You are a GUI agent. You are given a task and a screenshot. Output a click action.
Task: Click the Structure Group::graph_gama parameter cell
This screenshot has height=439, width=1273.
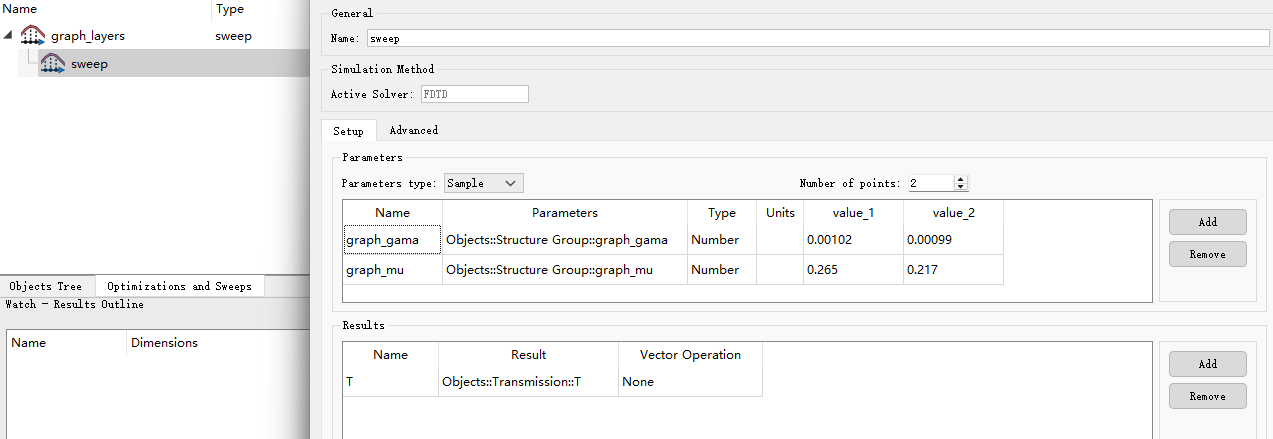pos(565,240)
